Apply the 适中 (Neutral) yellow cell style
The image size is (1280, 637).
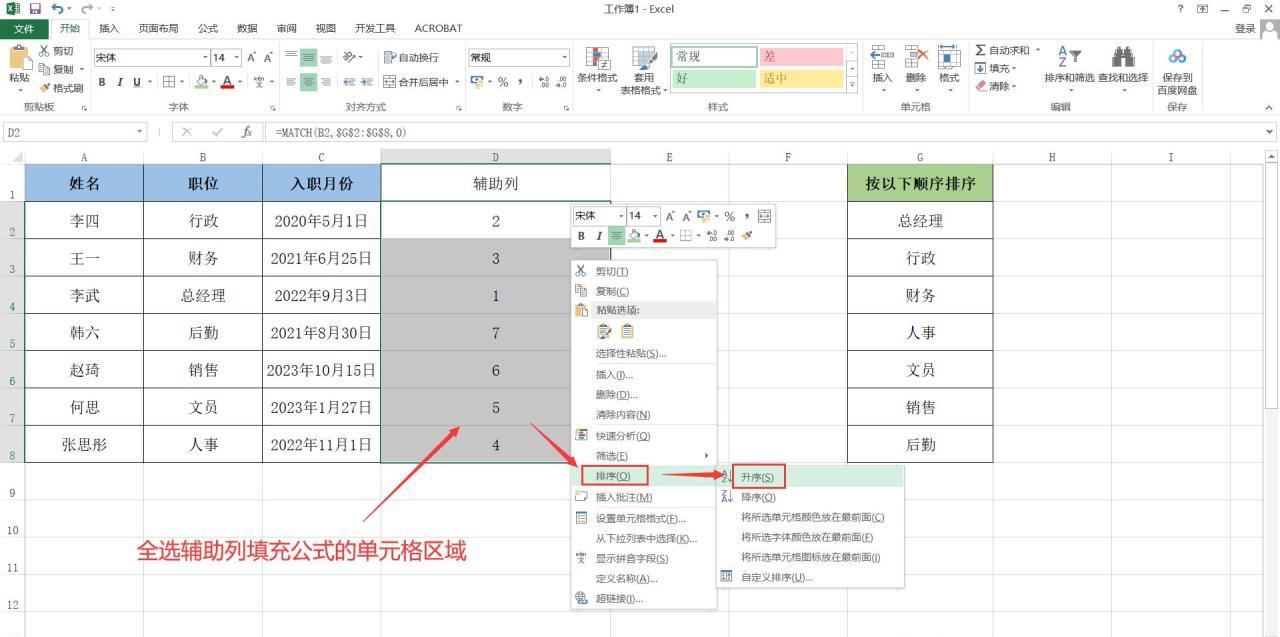point(800,78)
